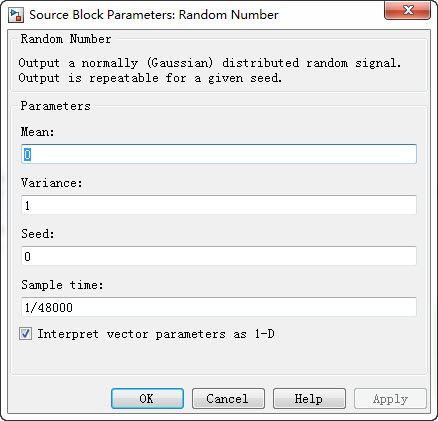Click the 'Parameters' group heading
Image resolution: width=438 pixels, height=421 pixels.
coord(56,106)
